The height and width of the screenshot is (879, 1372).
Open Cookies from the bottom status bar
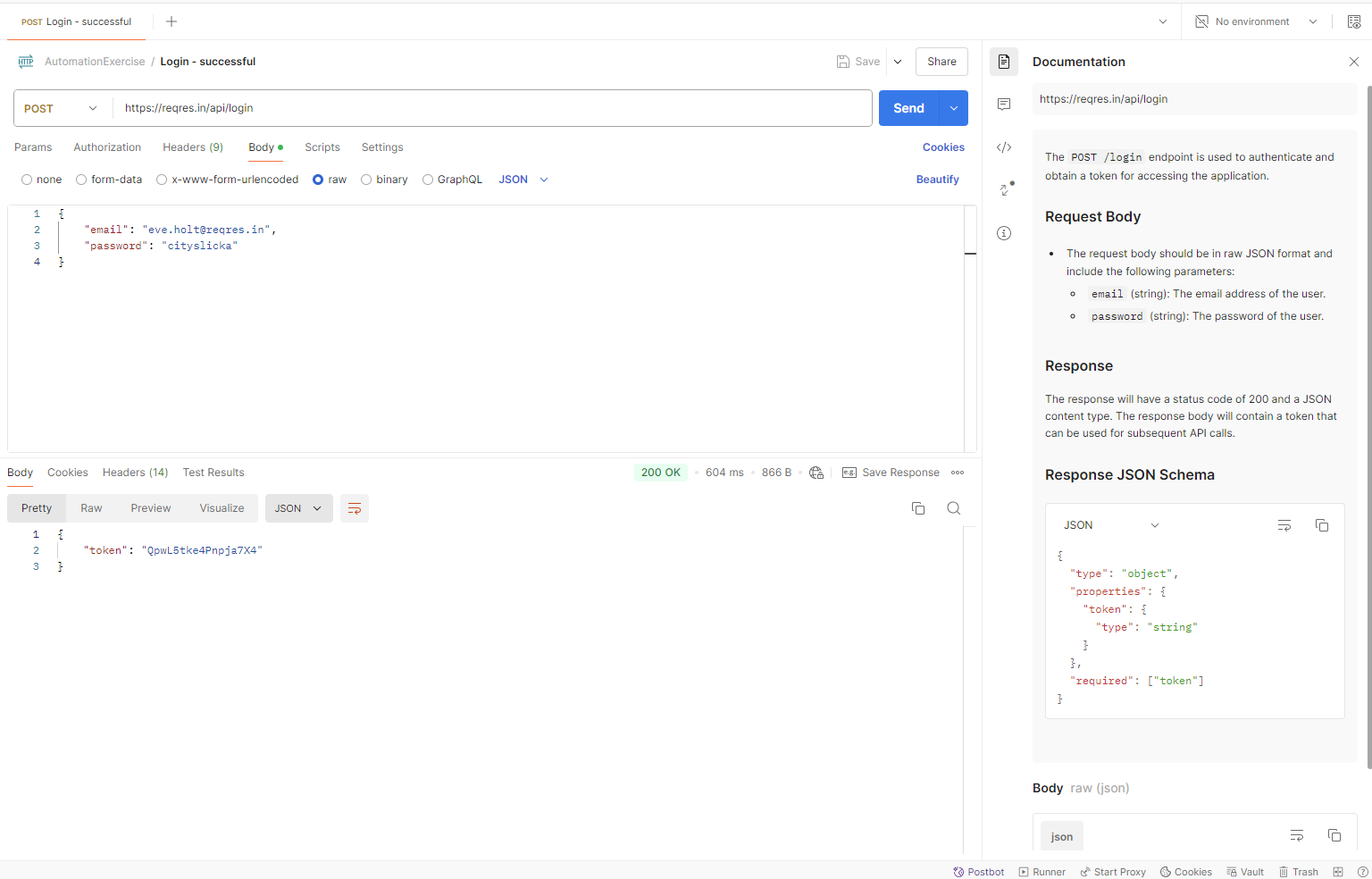pyautogui.click(x=1185, y=872)
